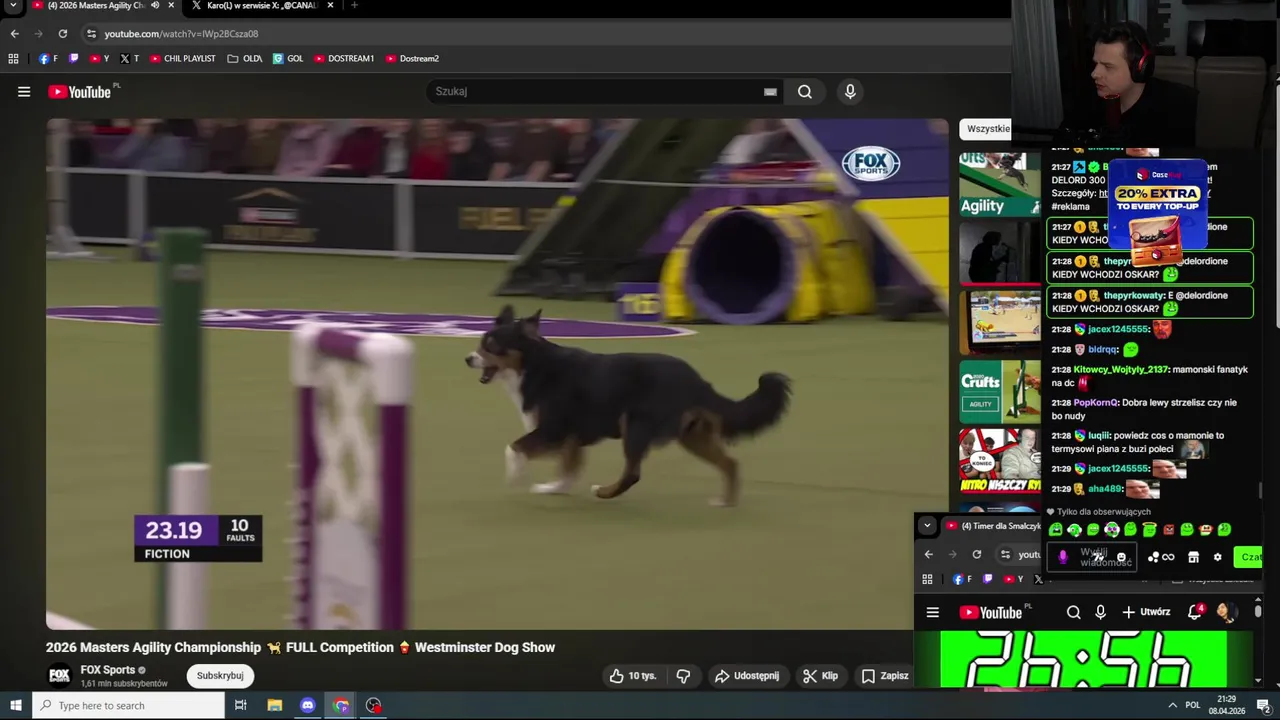The height and width of the screenshot is (720, 1280).
Task: Open YouTube bookmark labeled Y
Action: click(99, 59)
